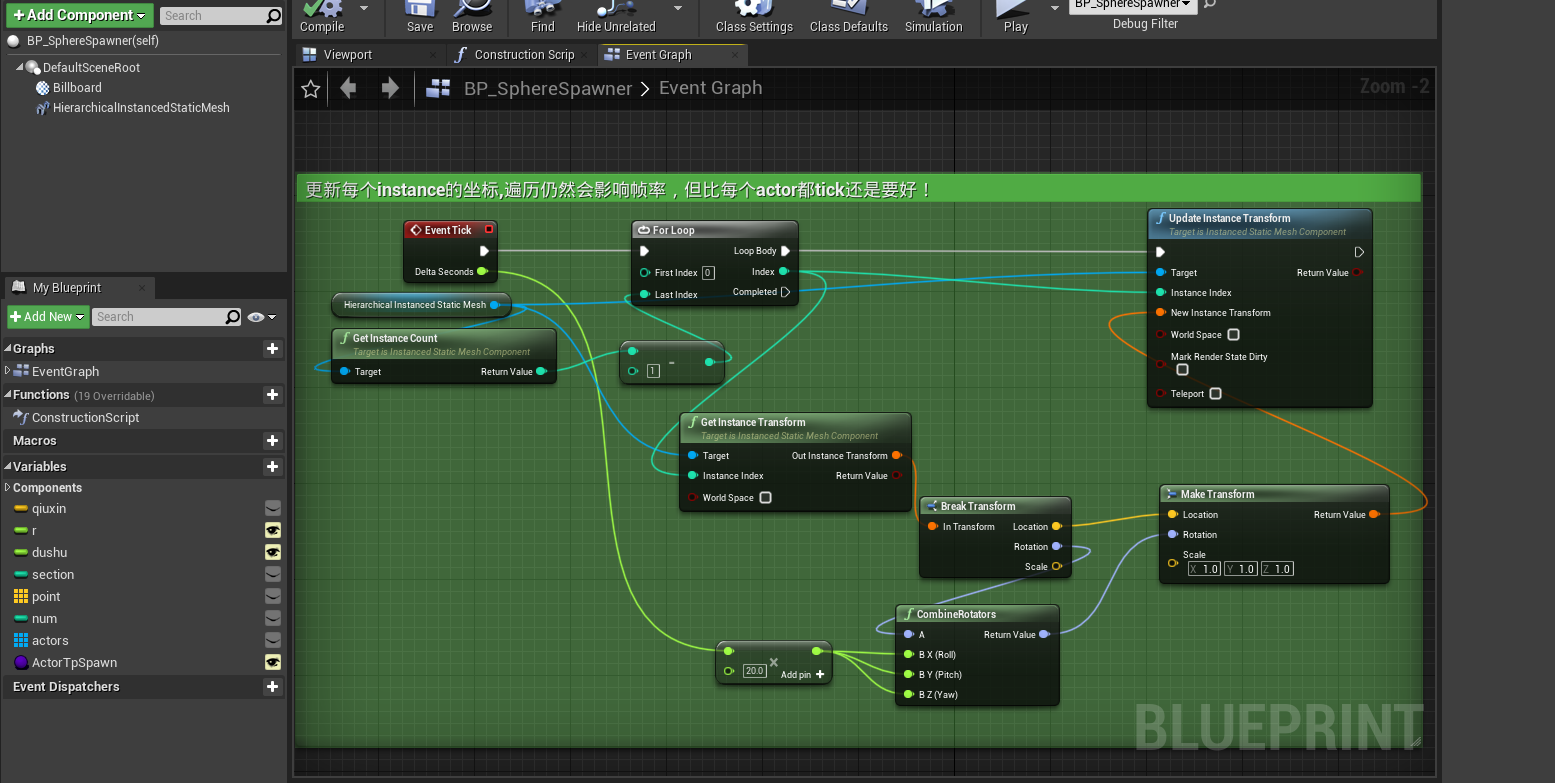Toggle eye visibility for variable dushu
Image resolution: width=1555 pixels, height=783 pixels.
point(272,552)
